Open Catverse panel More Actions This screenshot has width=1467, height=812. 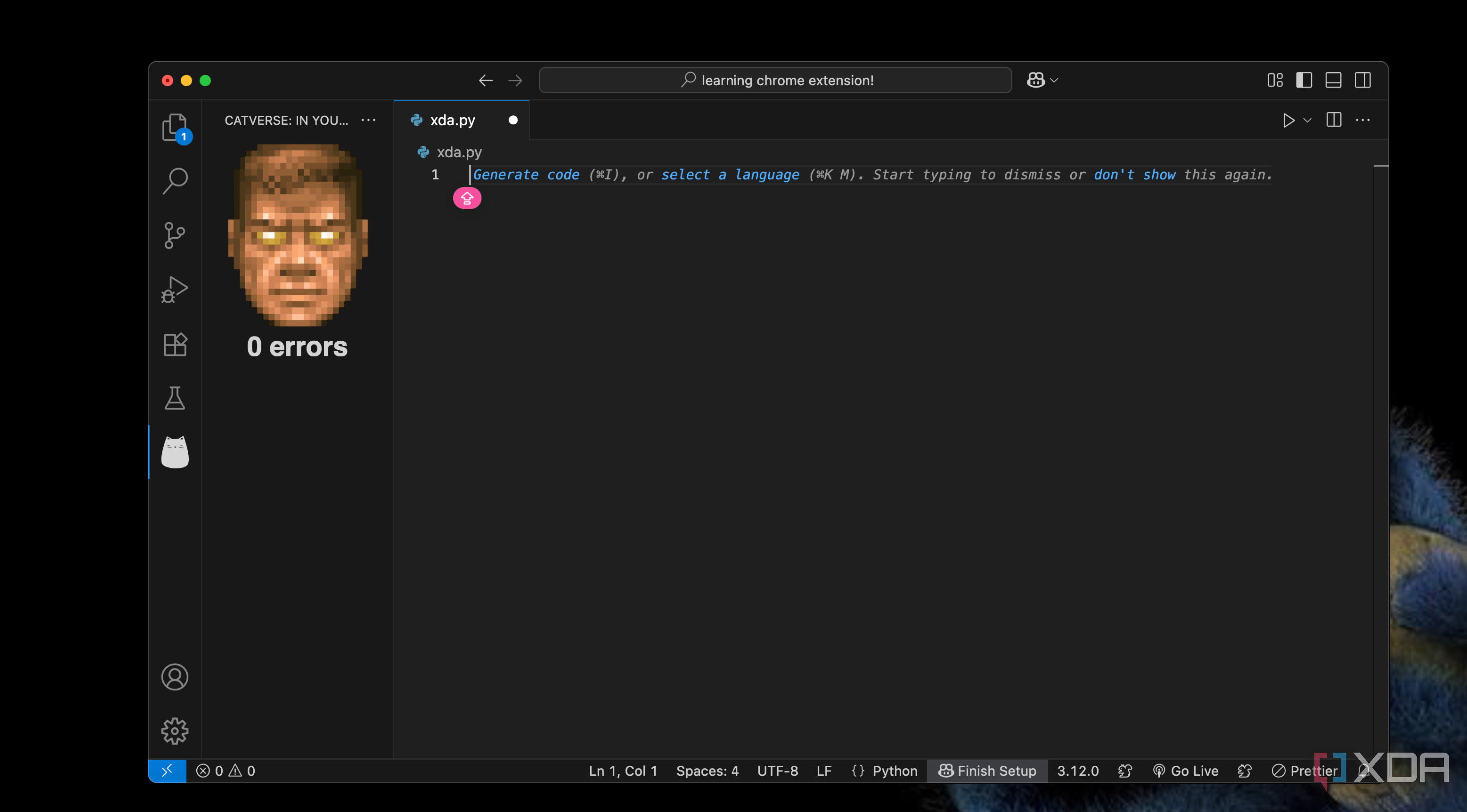point(368,120)
